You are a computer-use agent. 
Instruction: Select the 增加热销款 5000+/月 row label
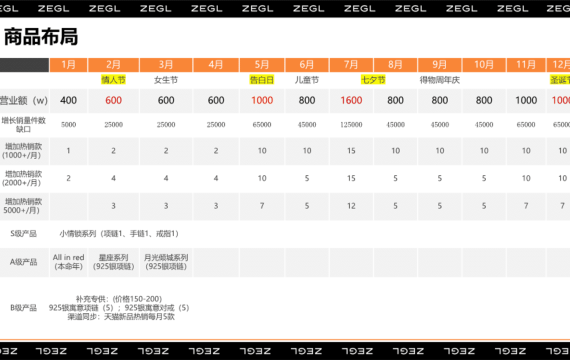tap(23, 206)
